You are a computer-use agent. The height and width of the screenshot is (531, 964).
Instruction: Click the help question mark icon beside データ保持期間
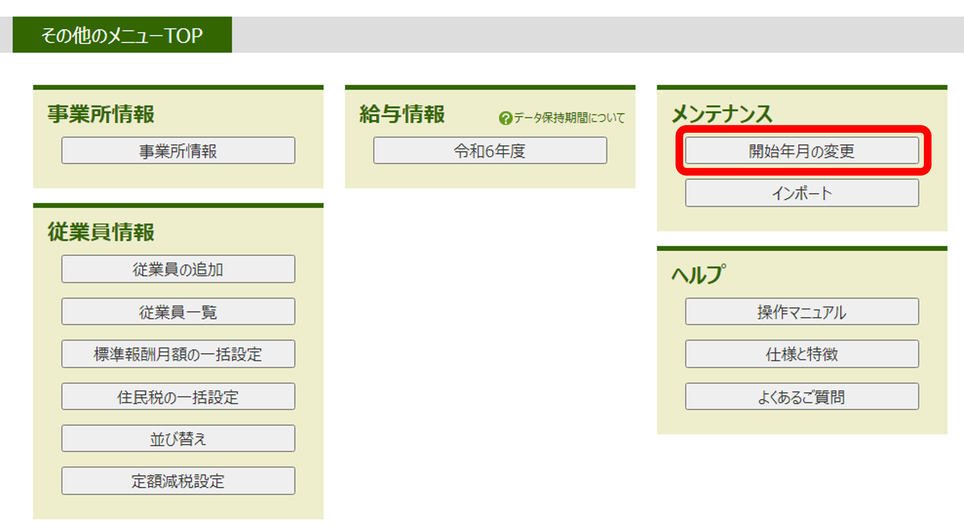(x=505, y=118)
